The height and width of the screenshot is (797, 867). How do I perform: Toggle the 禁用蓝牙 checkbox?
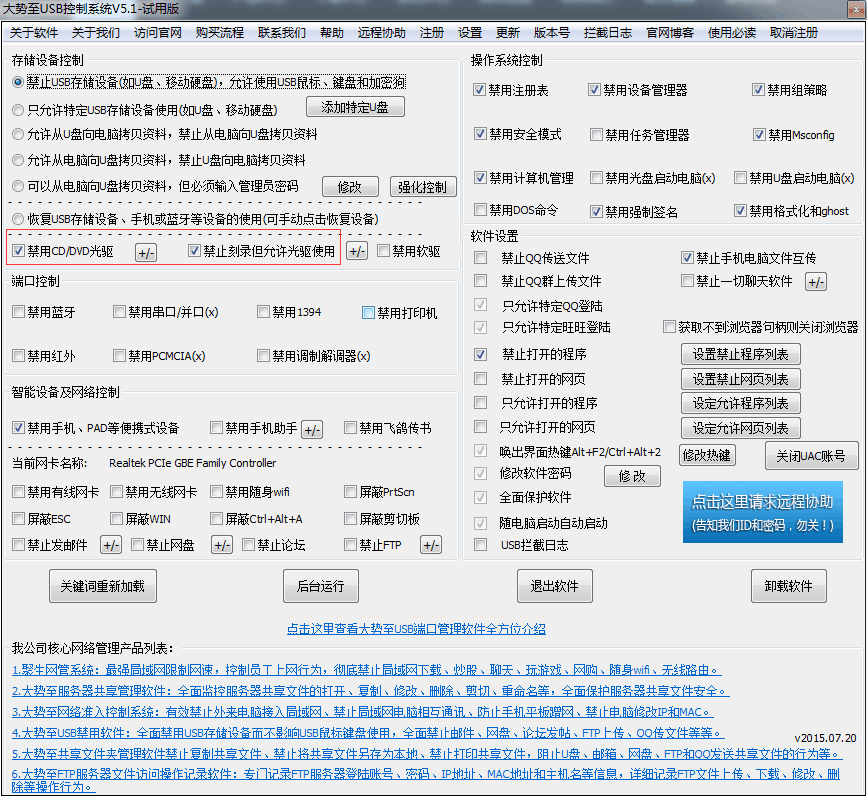pos(18,310)
